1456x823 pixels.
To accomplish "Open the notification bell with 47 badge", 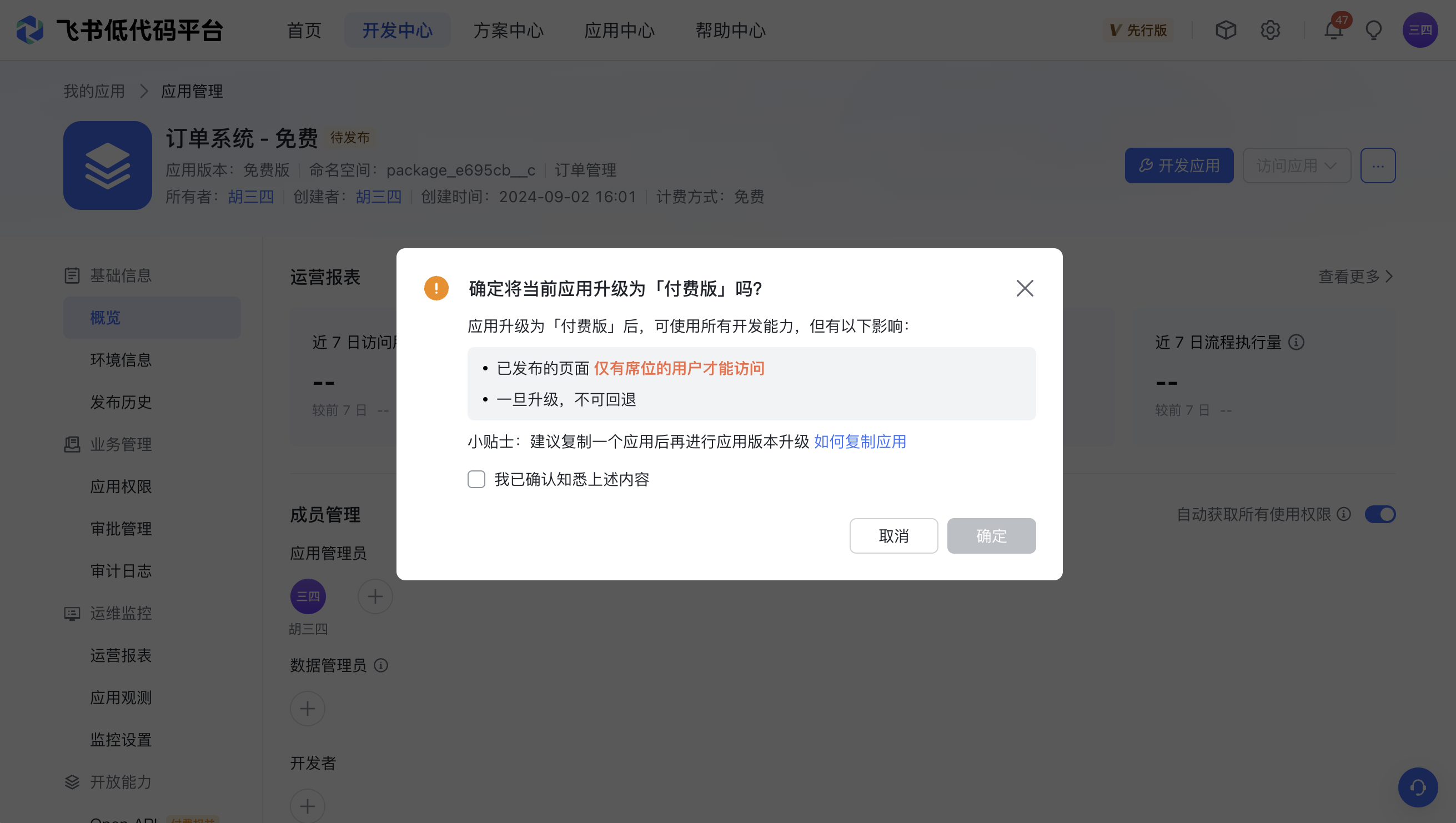I will tap(1334, 28).
